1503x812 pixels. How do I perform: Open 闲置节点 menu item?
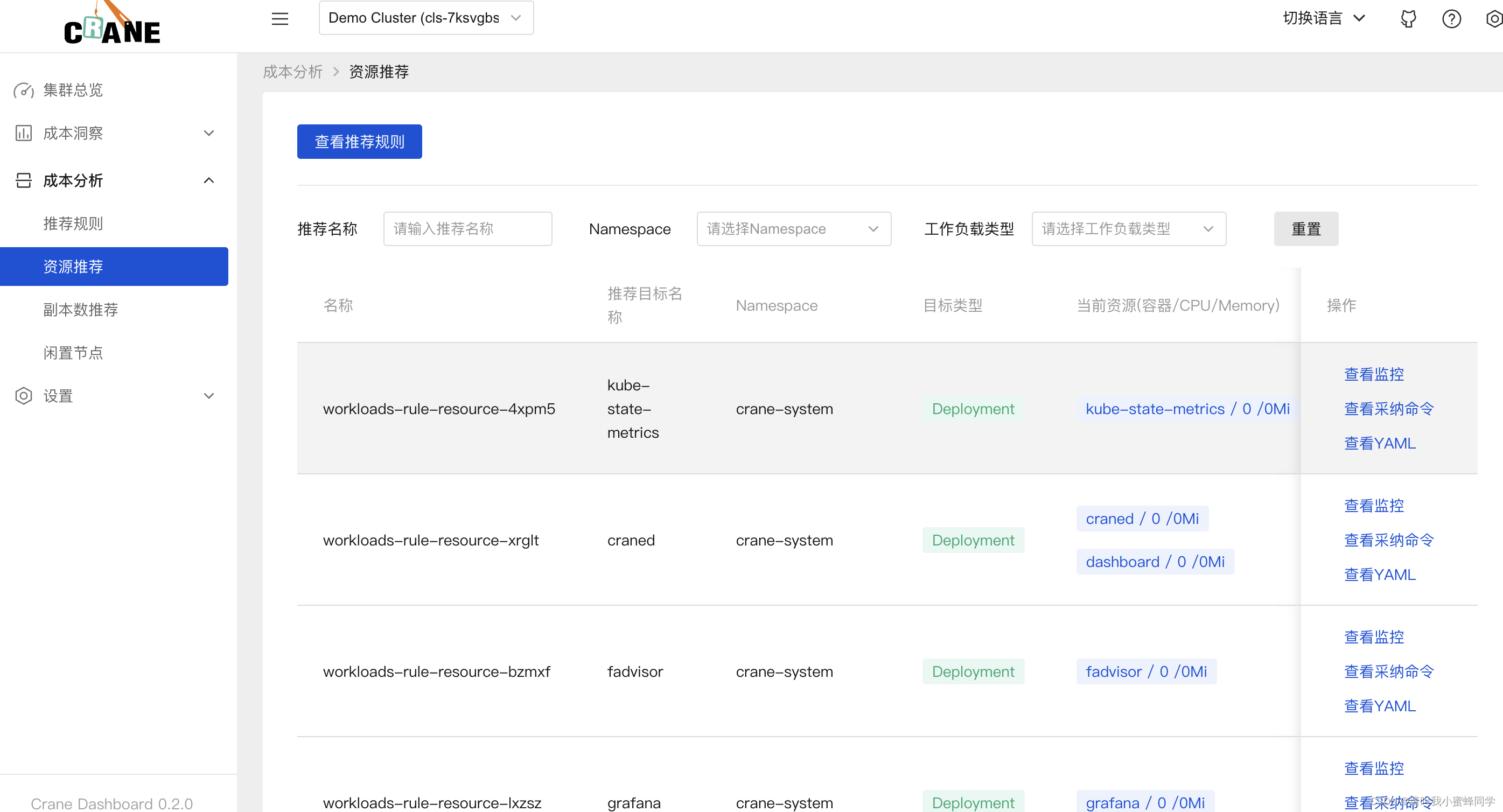(73, 353)
